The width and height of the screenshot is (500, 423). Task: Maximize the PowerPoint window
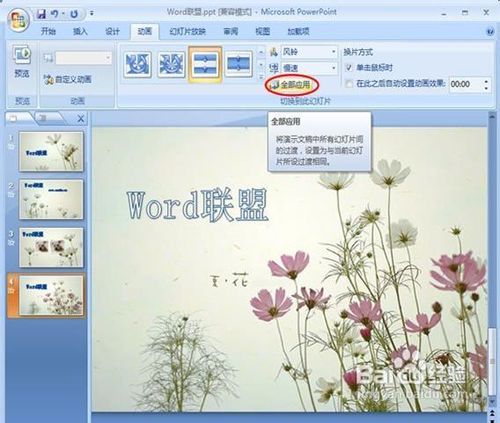click(465, 13)
